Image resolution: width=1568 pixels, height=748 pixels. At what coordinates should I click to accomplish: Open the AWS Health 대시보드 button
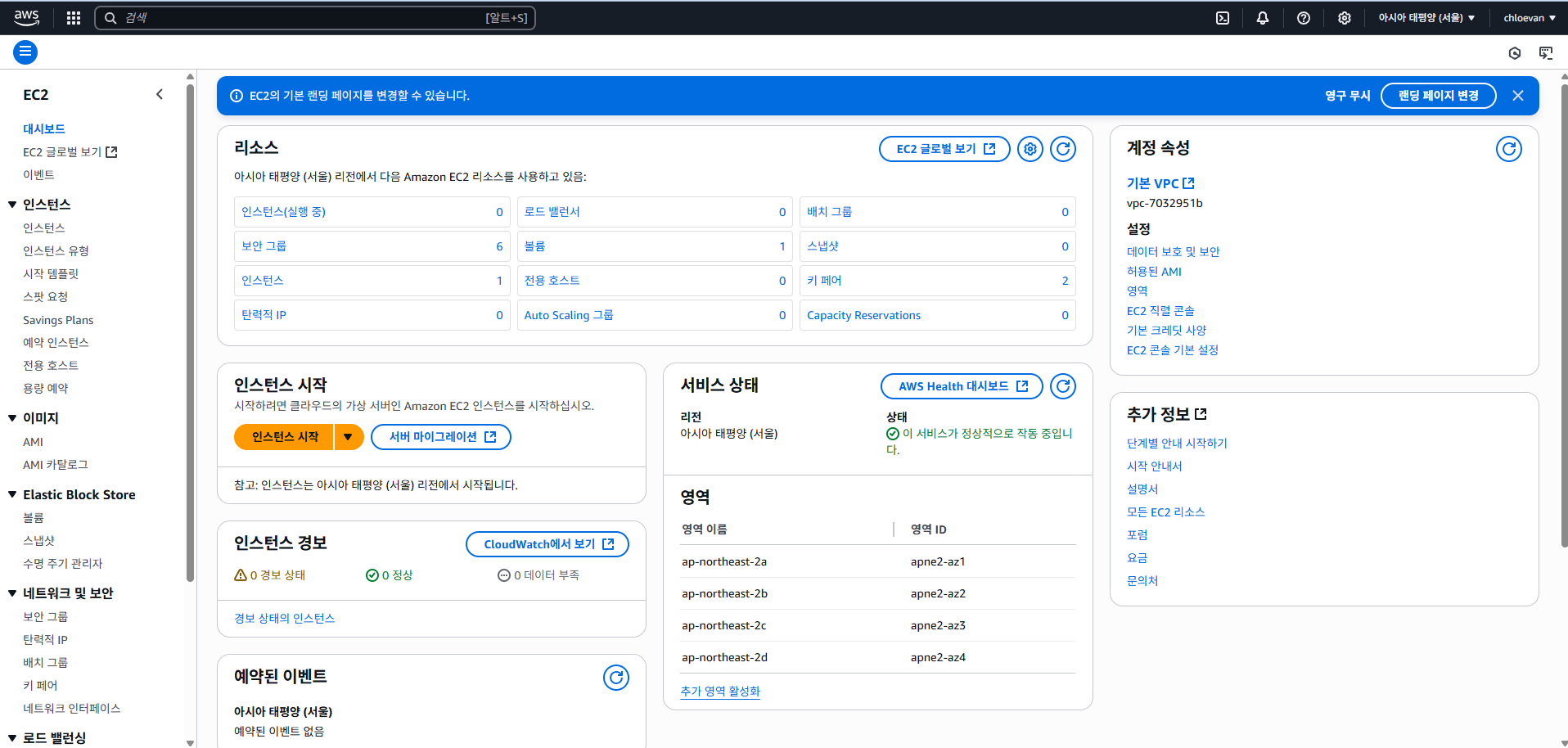click(962, 386)
